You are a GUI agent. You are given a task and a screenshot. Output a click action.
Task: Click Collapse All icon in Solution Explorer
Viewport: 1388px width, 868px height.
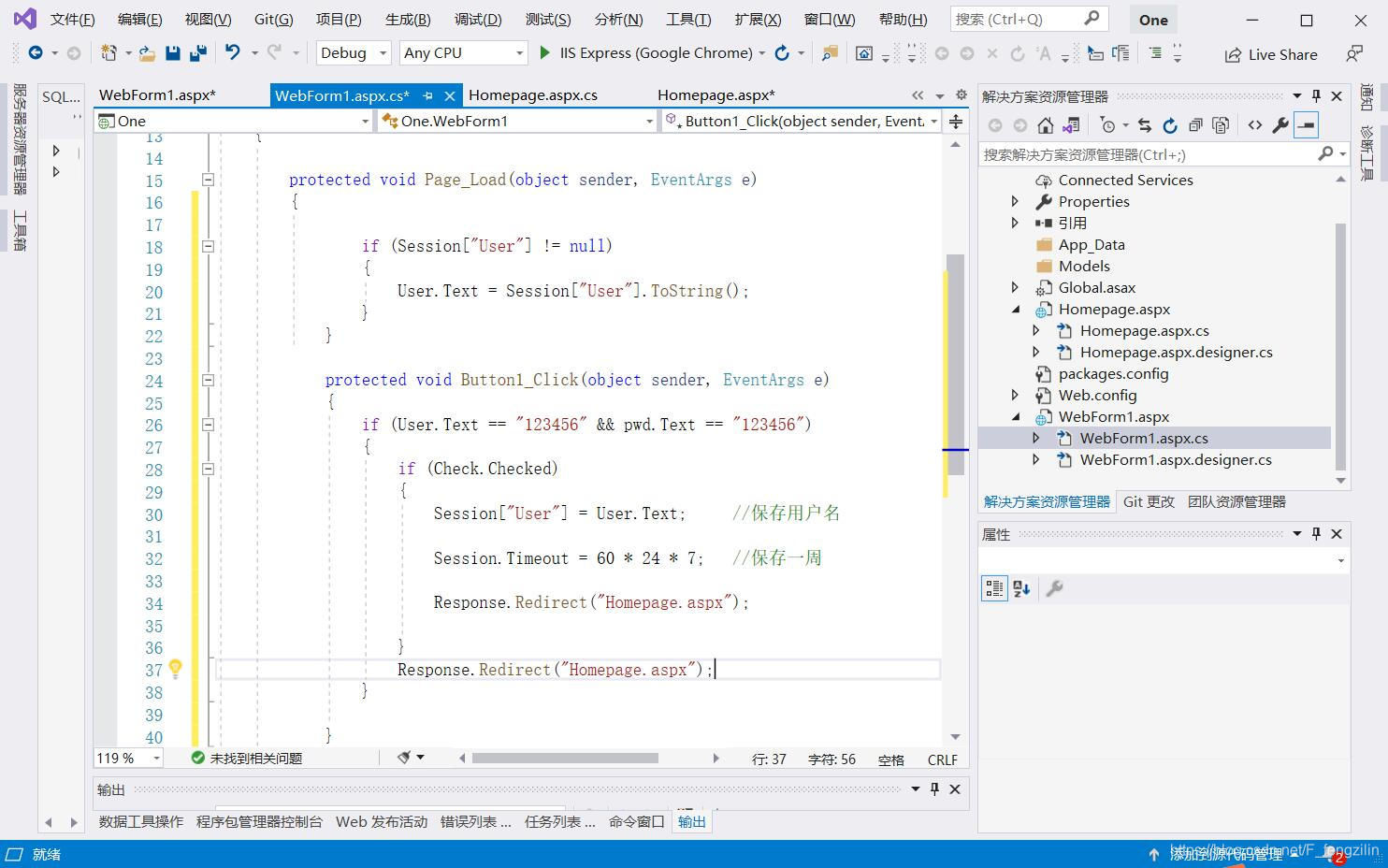[x=1195, y=125]
